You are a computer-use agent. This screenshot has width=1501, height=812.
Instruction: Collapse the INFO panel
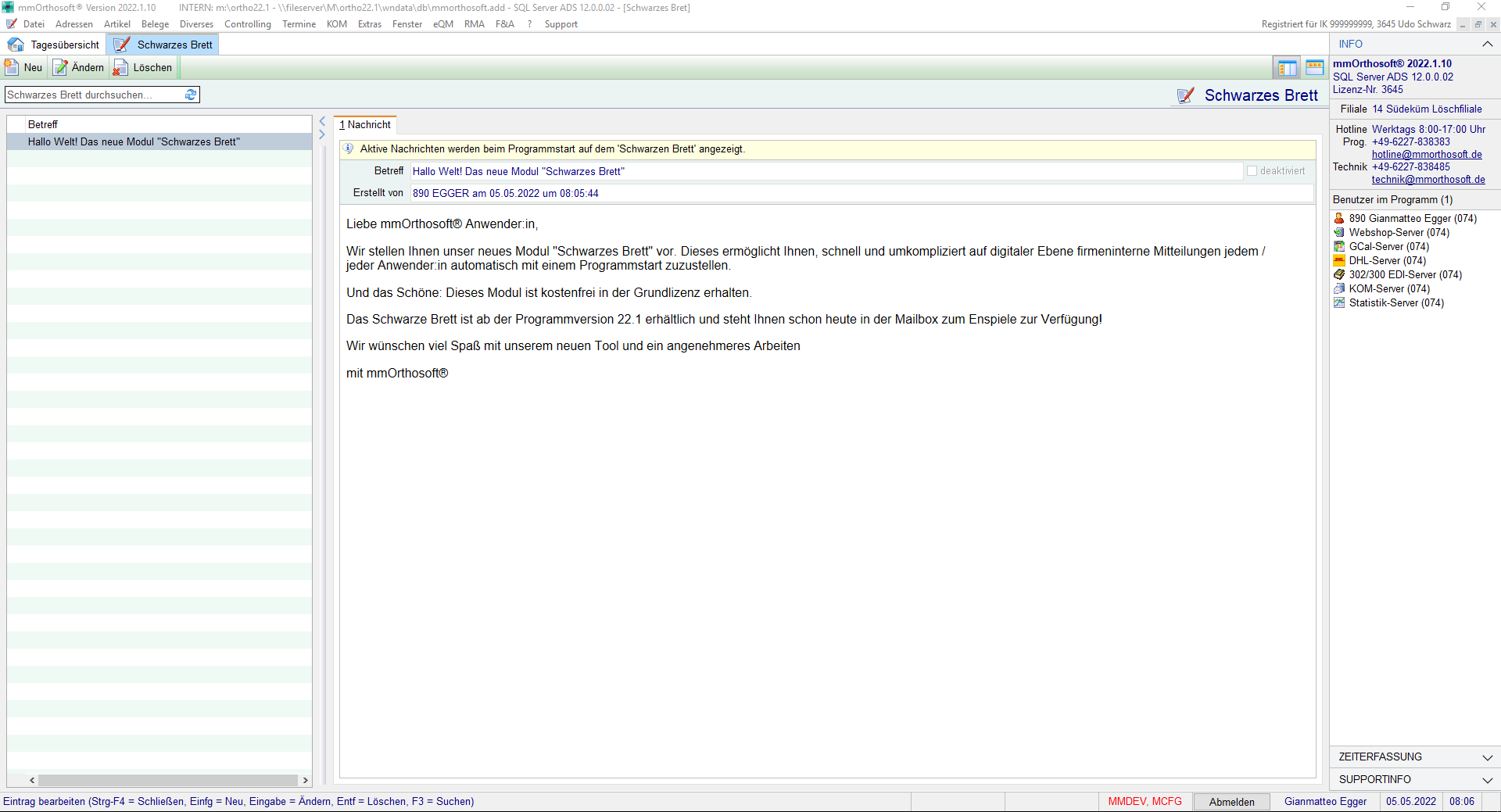point(1487,45)
